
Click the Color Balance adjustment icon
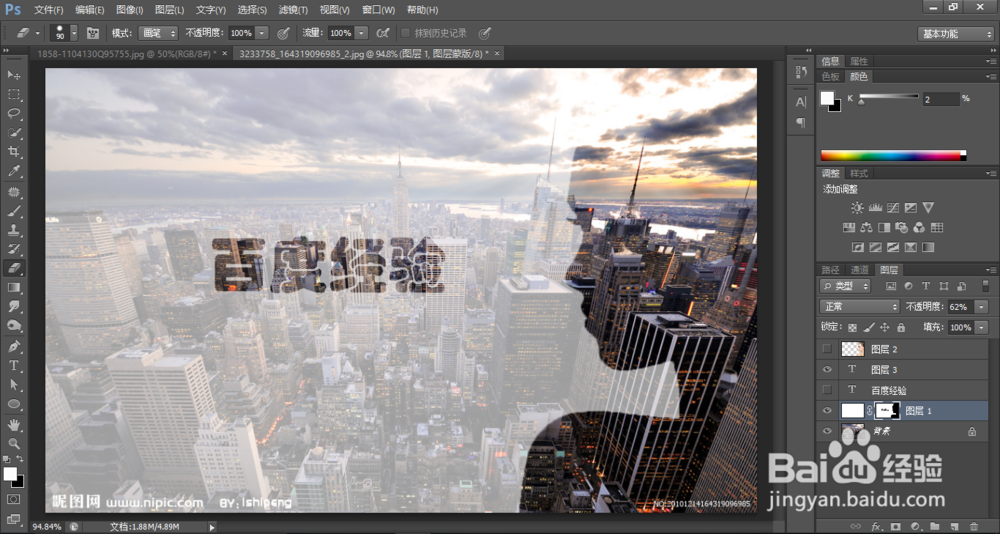pyautogui.click(x=866, y=227)
